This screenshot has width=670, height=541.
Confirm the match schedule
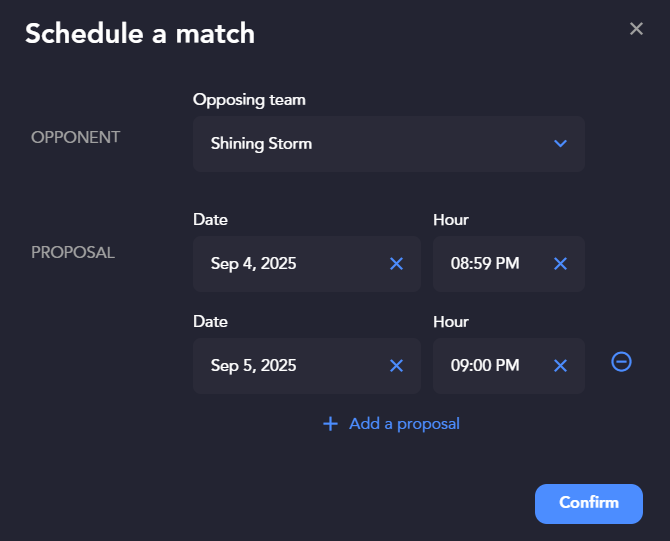pos(588,503)
